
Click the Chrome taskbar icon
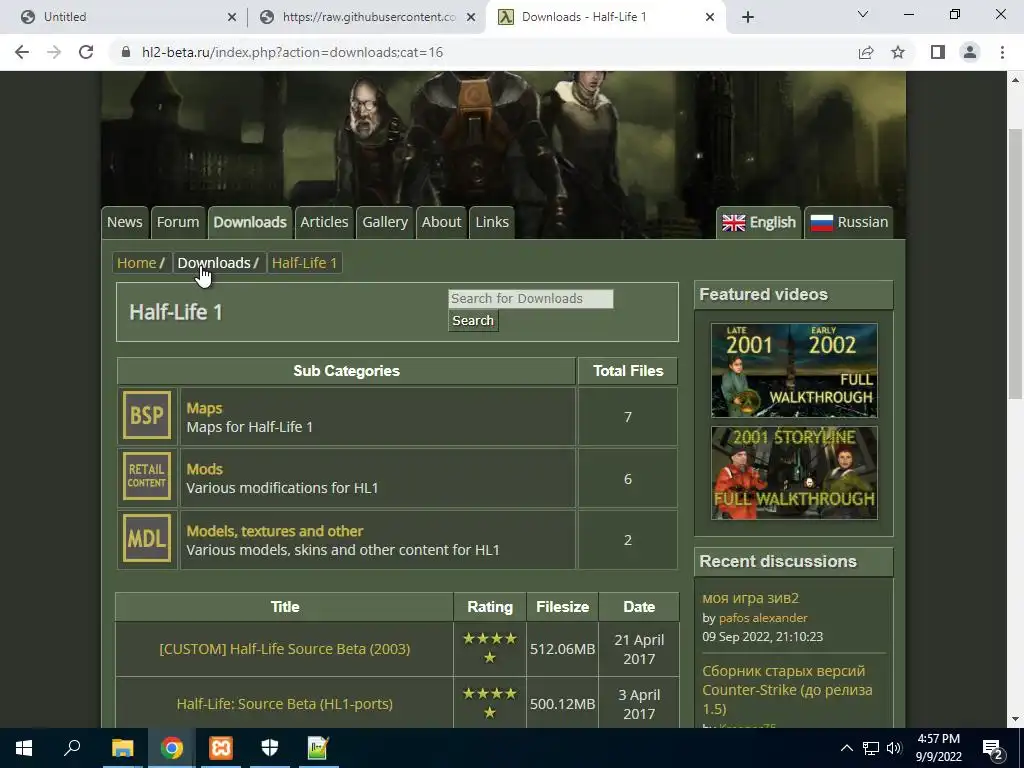[172, 748]
